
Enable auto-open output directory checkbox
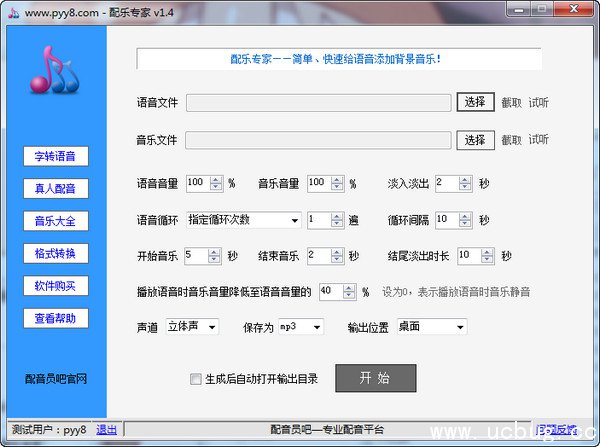196,379
